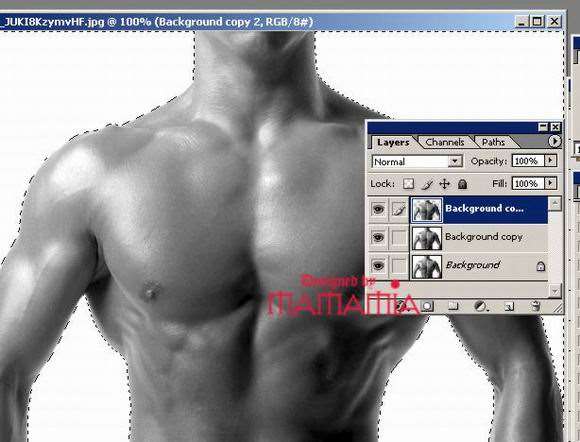
Task: Select the Background copy layer thumbnail
Action: [x=427, y=238]
